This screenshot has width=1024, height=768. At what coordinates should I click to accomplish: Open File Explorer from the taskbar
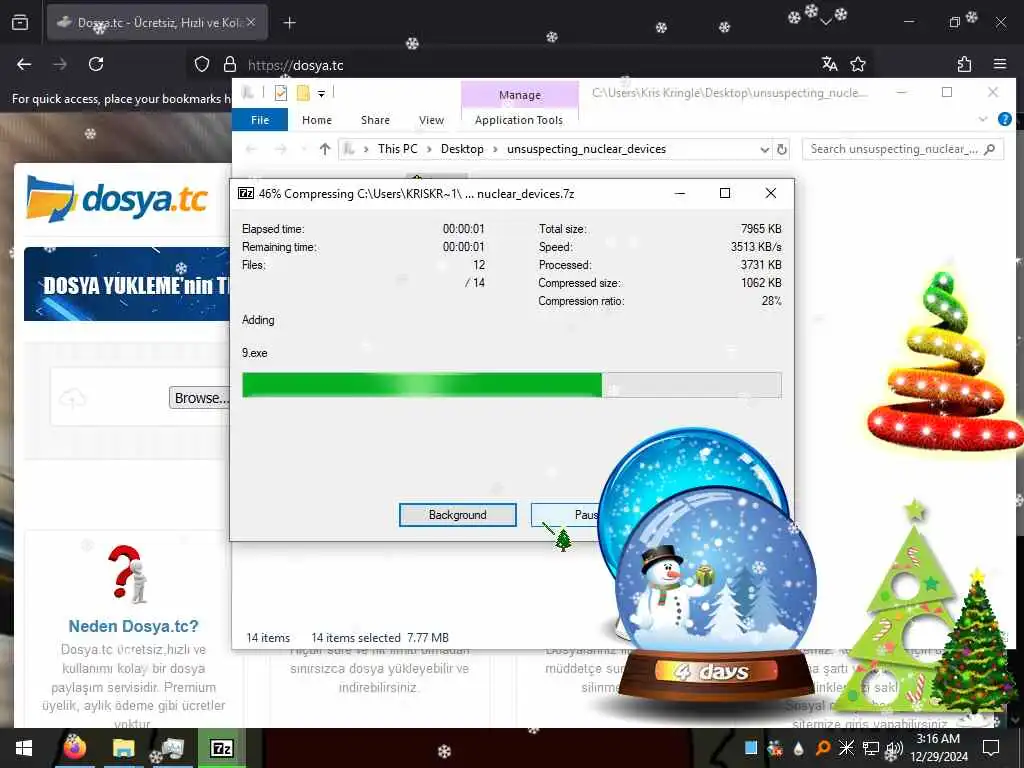click(123, 748)
